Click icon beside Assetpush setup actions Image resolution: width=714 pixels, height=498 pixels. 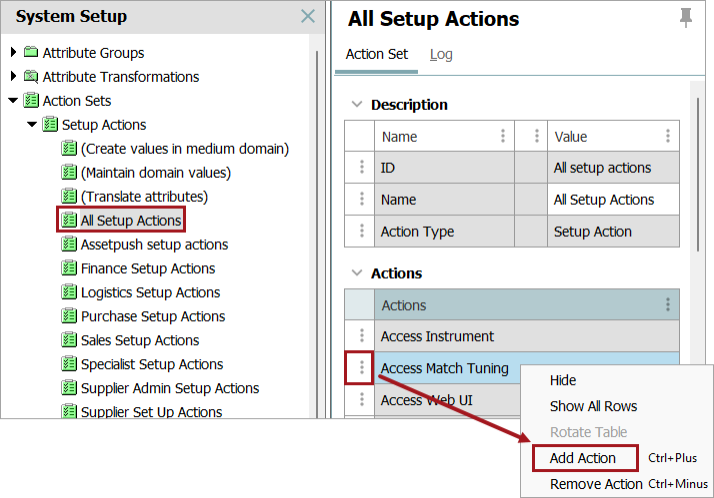point(69,244)
